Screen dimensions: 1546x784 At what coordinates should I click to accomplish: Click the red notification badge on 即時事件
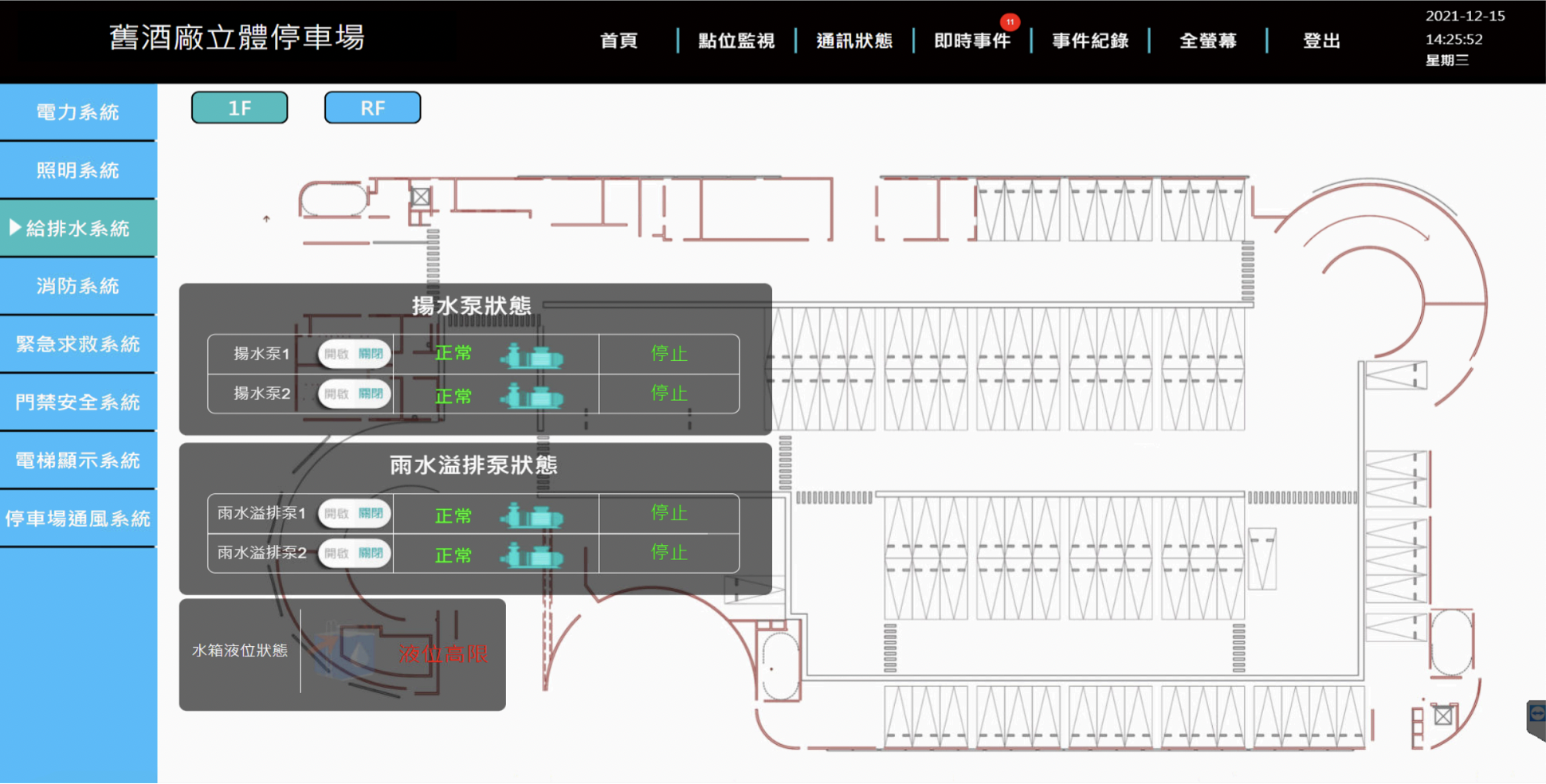tap(1010, 22)
